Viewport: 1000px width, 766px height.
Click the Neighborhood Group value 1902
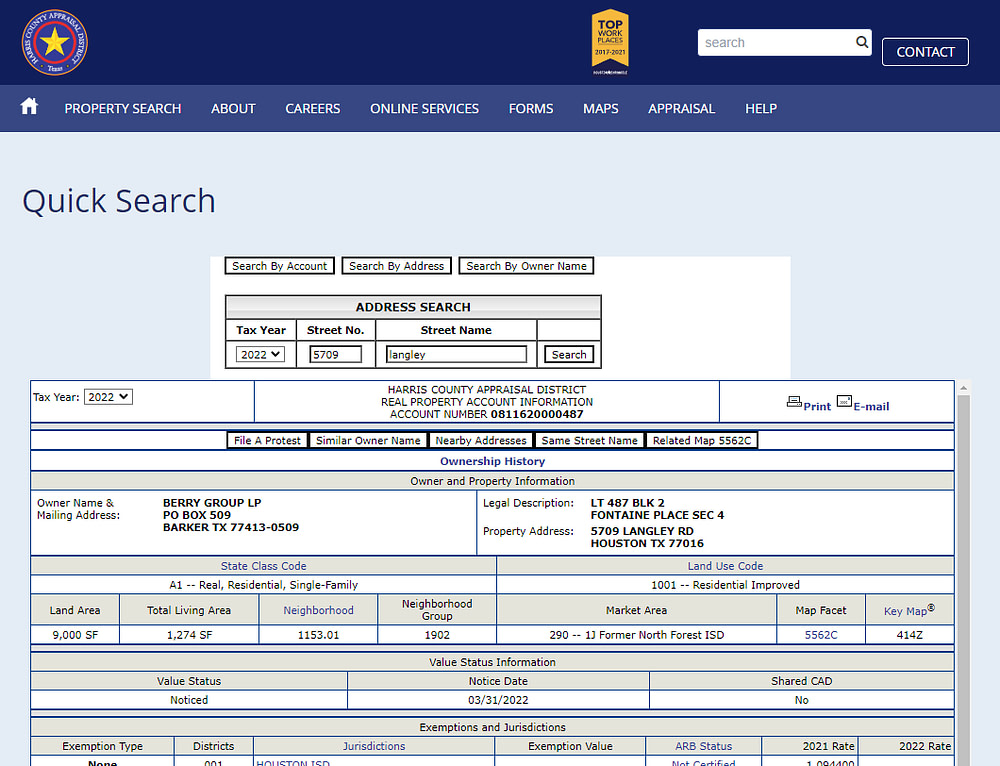point(437,635)
